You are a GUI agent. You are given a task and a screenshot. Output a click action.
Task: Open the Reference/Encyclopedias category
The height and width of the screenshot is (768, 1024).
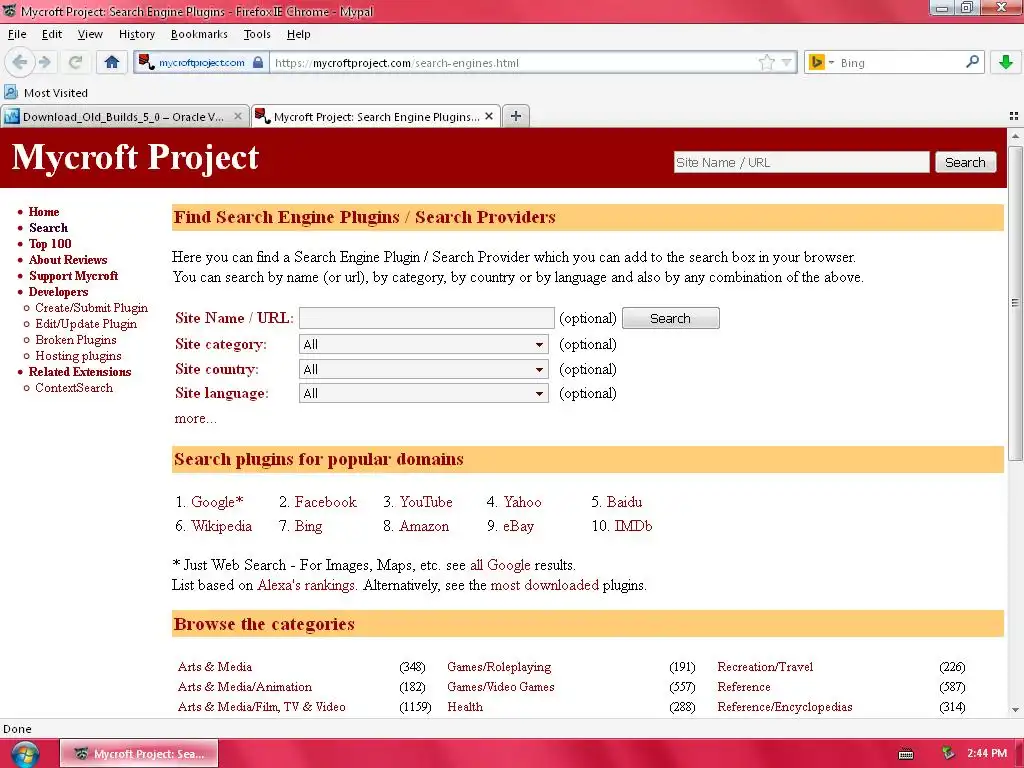[785, 707]
